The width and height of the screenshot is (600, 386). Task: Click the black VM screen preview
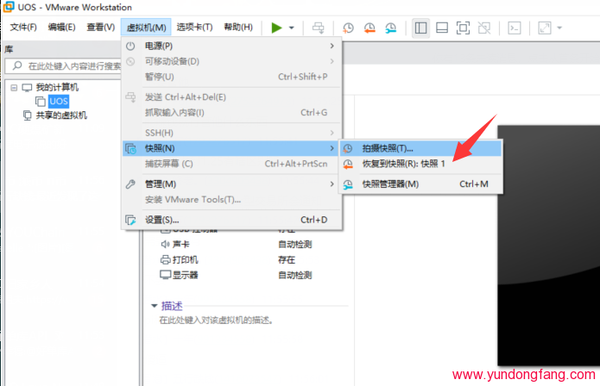[x=549, y=246]
